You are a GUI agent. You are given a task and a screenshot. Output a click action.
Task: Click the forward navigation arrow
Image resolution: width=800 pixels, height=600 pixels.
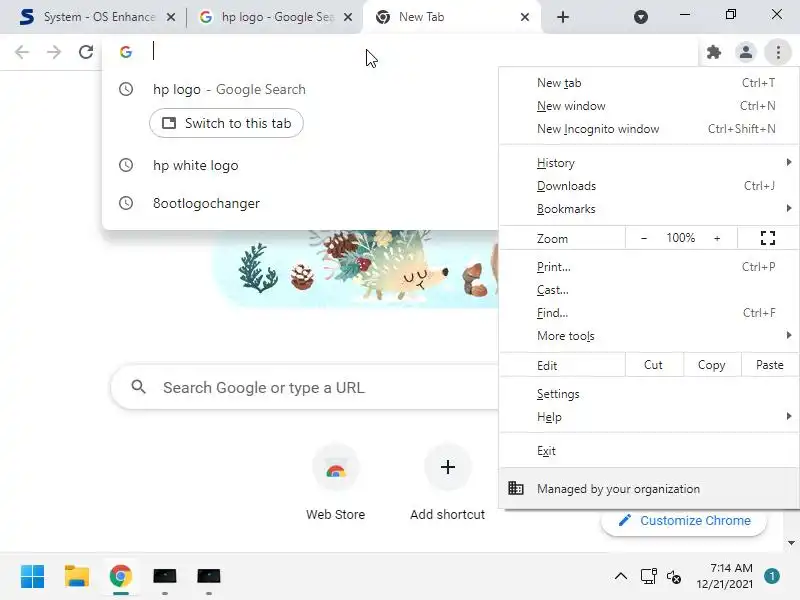click(x=54, y=52)
